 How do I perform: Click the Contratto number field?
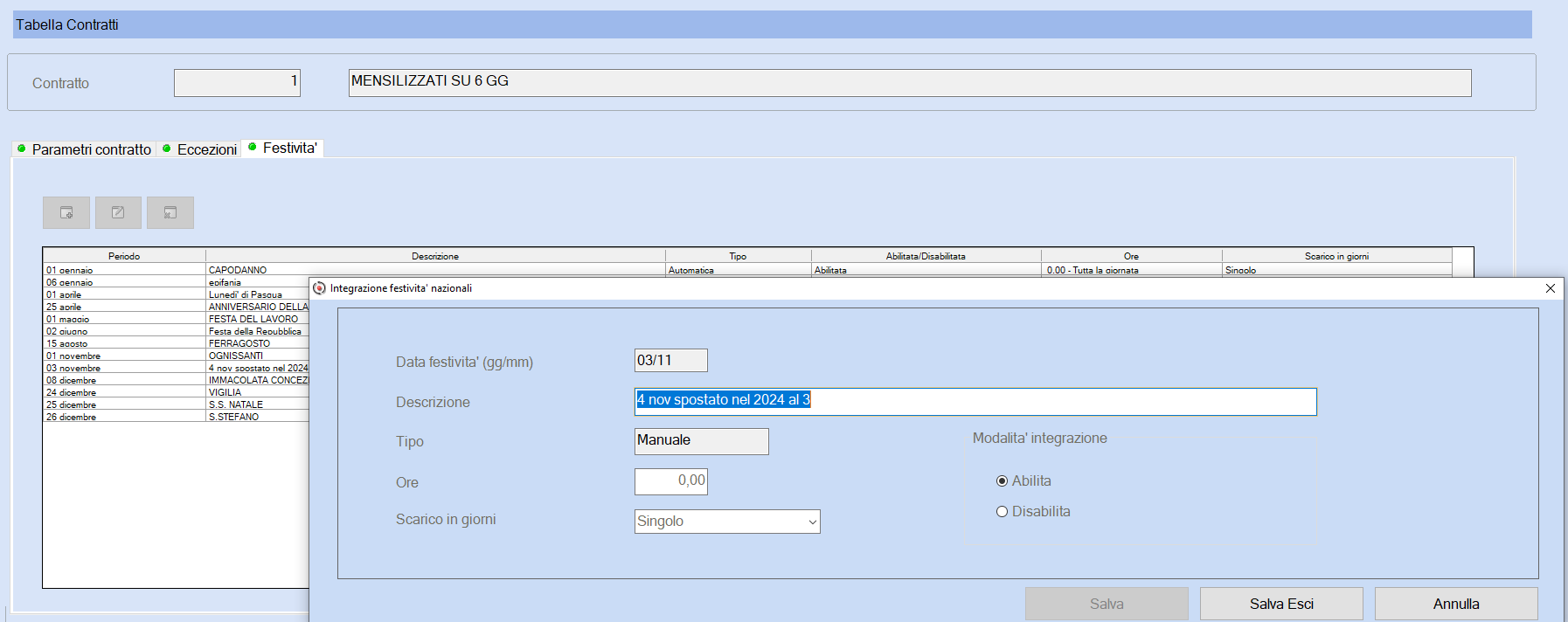click(x=237, y=83)
